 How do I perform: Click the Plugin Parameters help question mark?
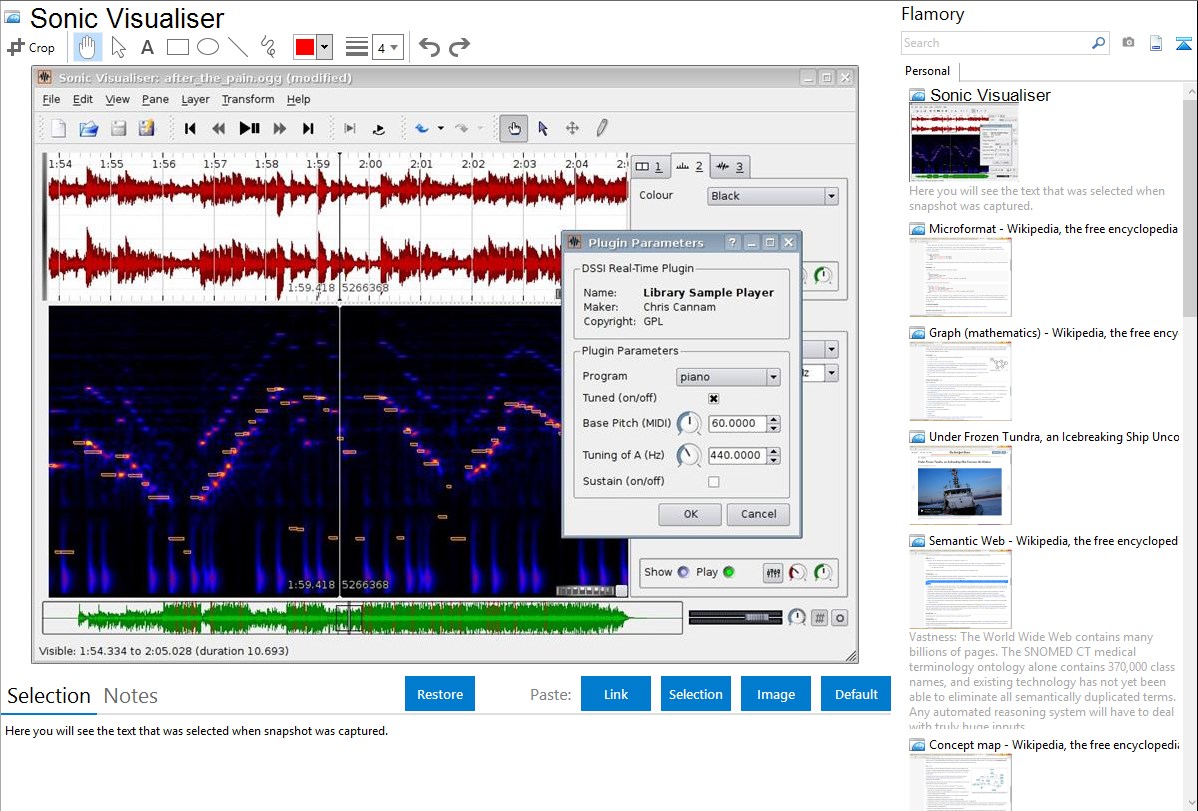point(732,242)
